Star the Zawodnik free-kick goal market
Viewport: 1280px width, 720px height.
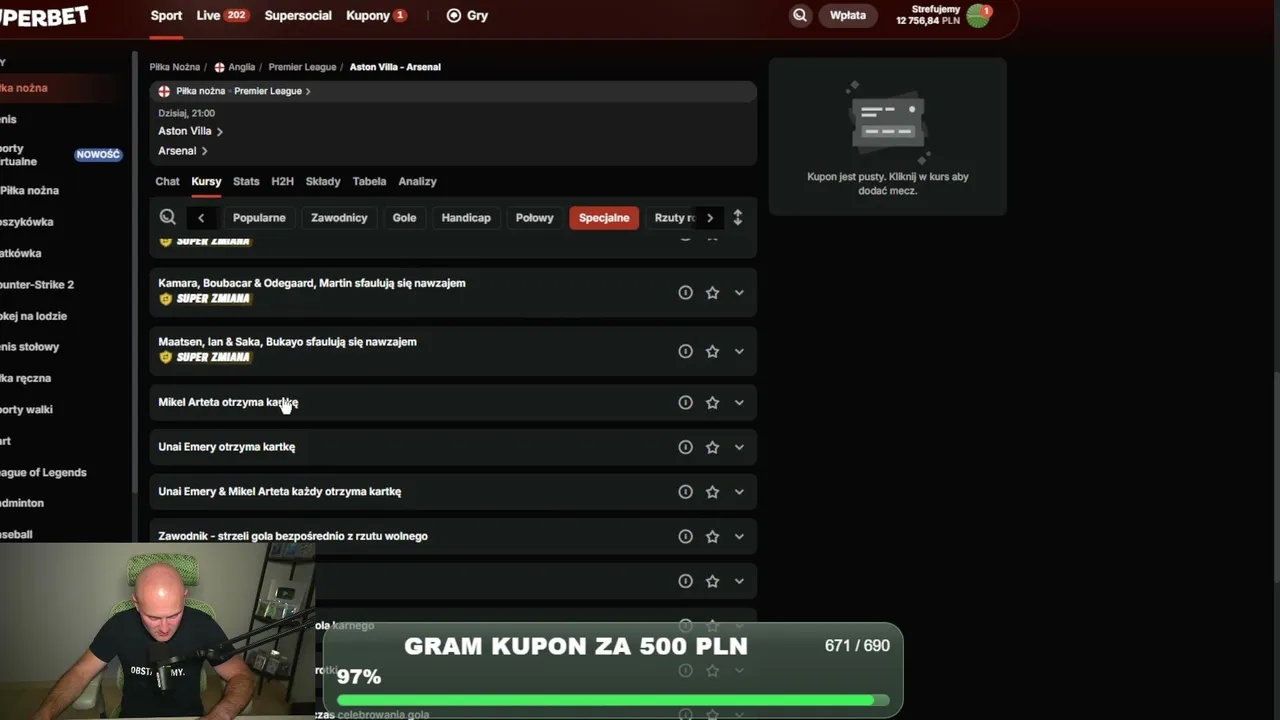coord(712,536)
